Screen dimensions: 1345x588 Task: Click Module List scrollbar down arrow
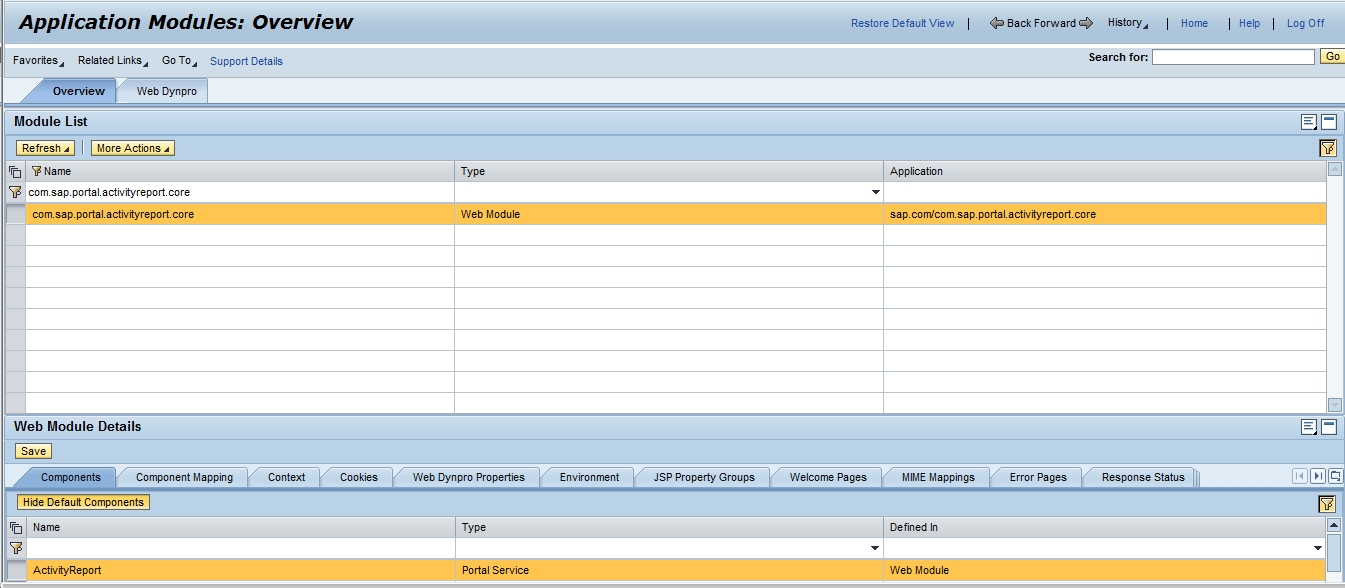click(x=1334, y=405)
